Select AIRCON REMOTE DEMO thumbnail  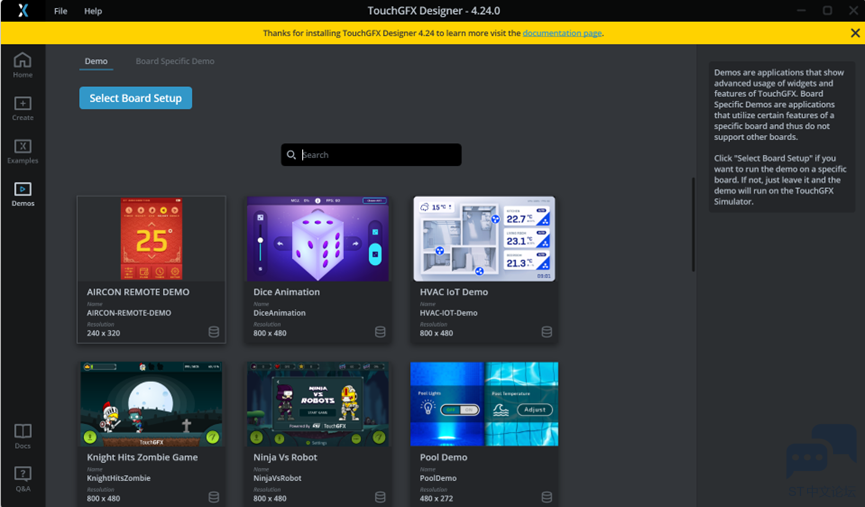coord(152,238)
